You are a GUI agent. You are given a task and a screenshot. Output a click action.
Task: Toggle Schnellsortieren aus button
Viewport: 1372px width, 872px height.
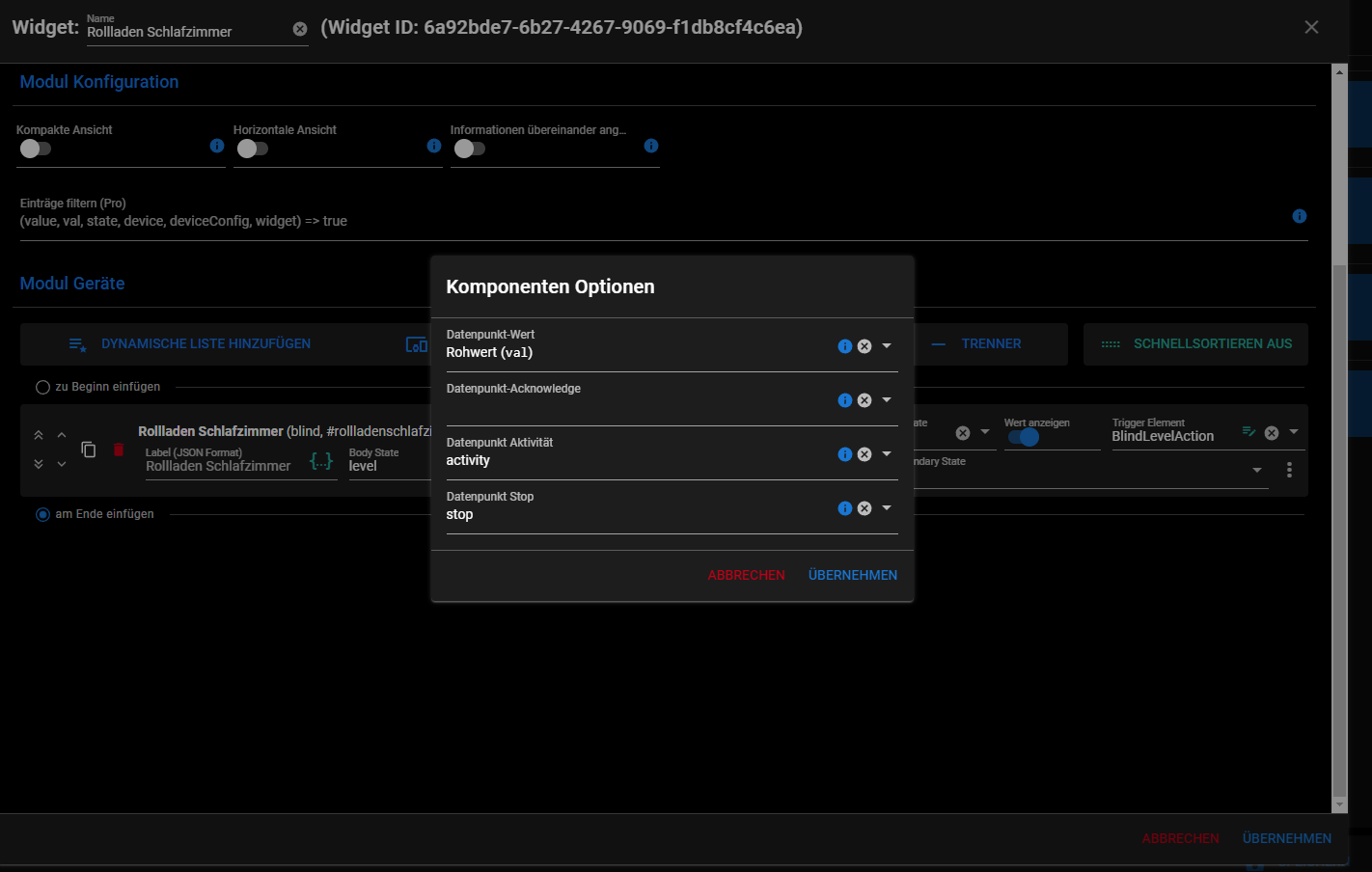[1195, 344]
